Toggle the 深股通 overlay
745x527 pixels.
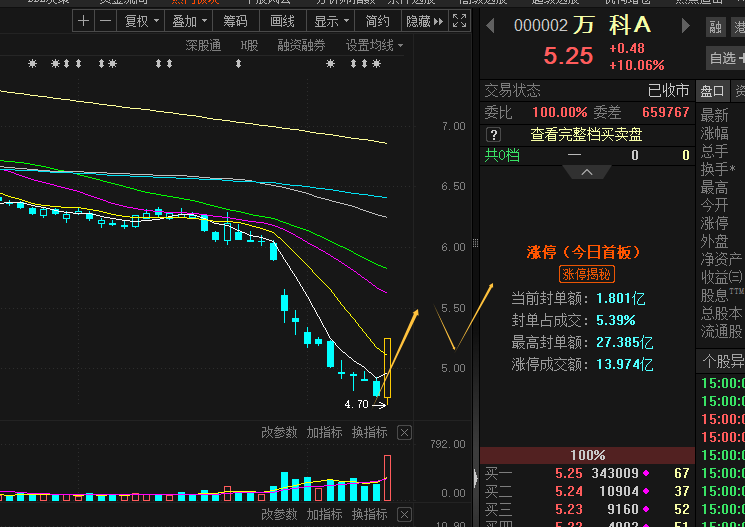(203, 46)
